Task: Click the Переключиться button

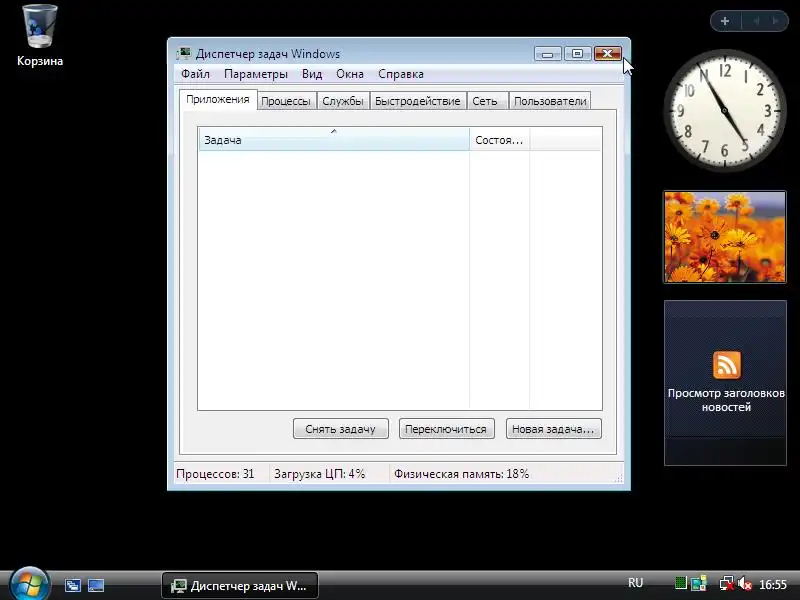Action: pos(446,429)
